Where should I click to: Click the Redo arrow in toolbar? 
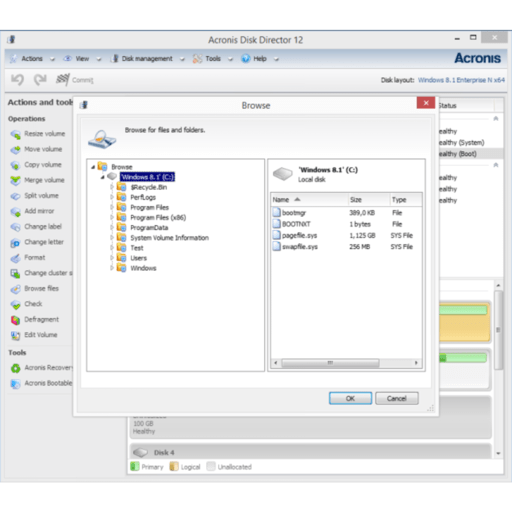coord(40,80)
